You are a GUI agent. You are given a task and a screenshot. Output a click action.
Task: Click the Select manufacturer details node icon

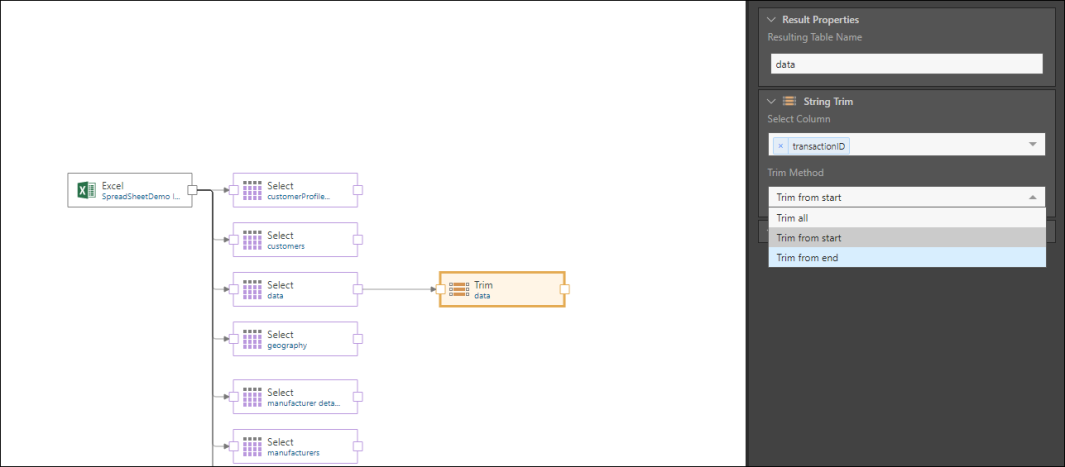[x=251, y=397]
